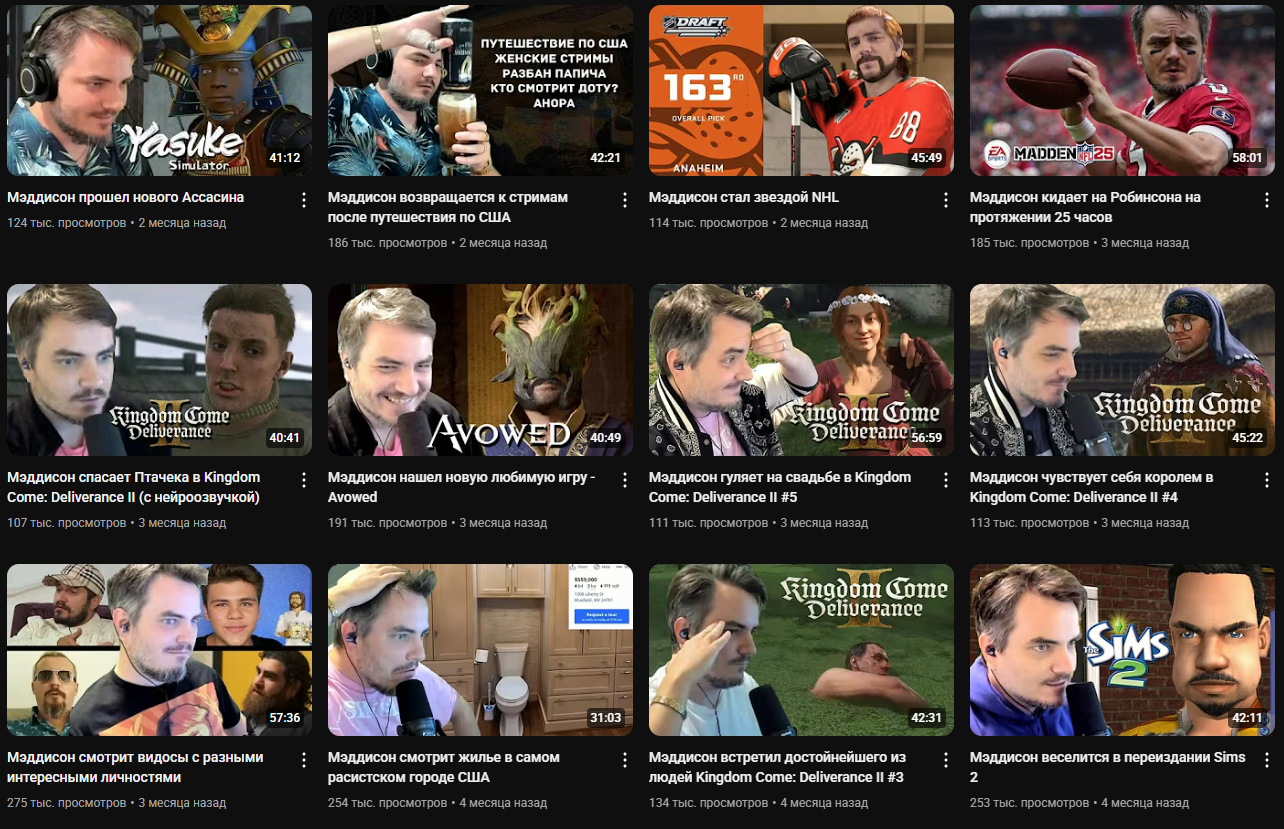Image resolution: width=1284 pixels, height=829 pixels.
Task: Open the Madden NFL 25 thumbnail
Action: (1122, 90)
